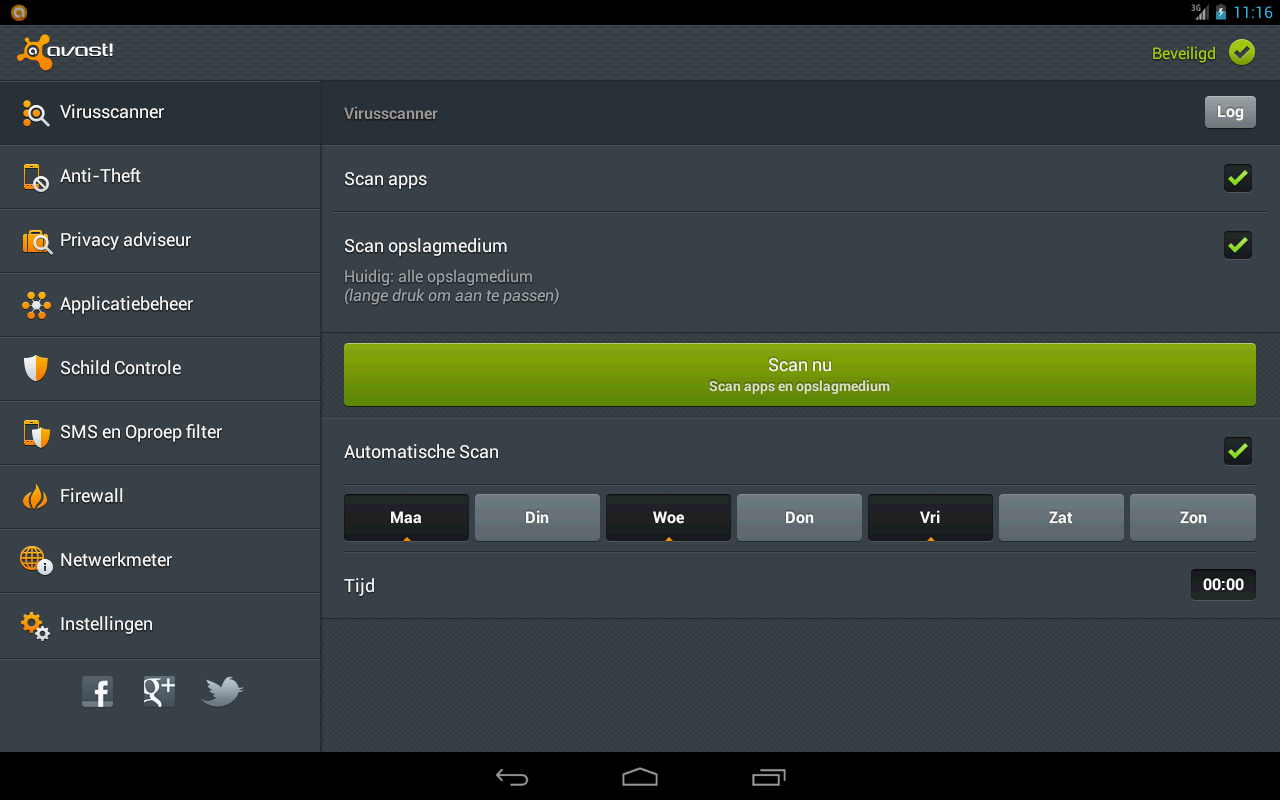
Task: Click the Log button
Action: pos(1230,112)
